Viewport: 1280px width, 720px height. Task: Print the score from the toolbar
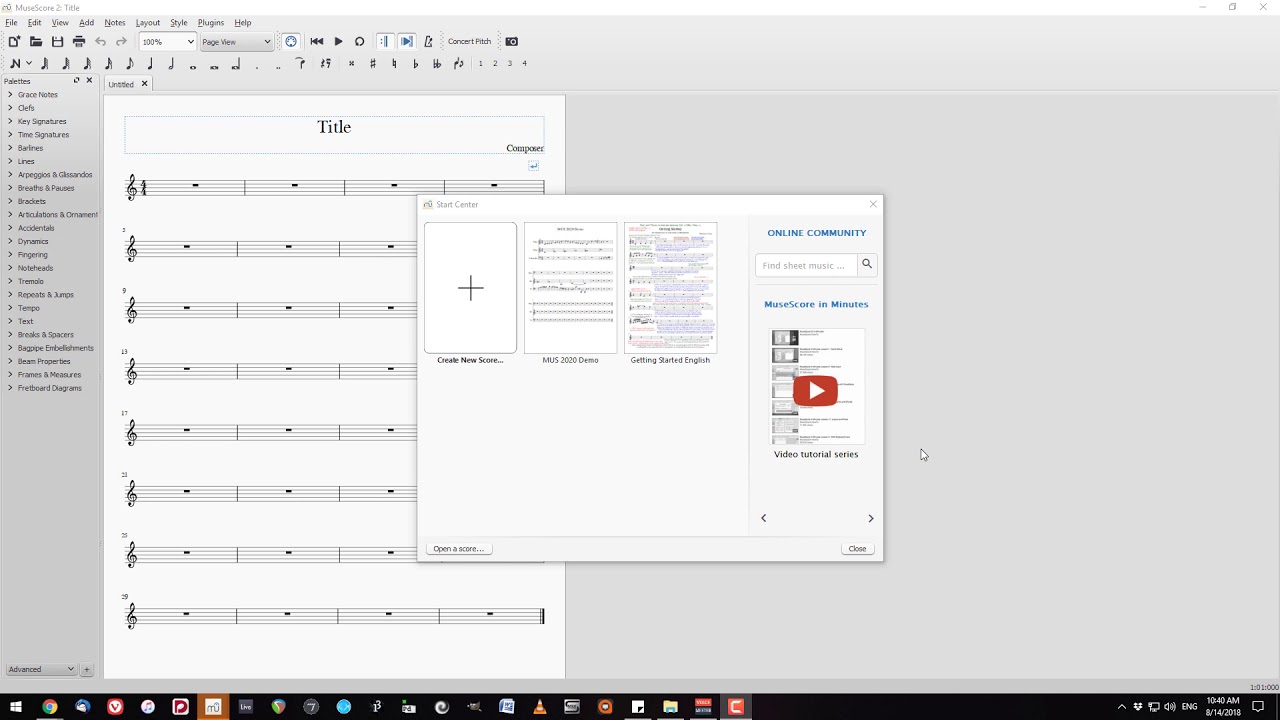(x=79, y=42)
